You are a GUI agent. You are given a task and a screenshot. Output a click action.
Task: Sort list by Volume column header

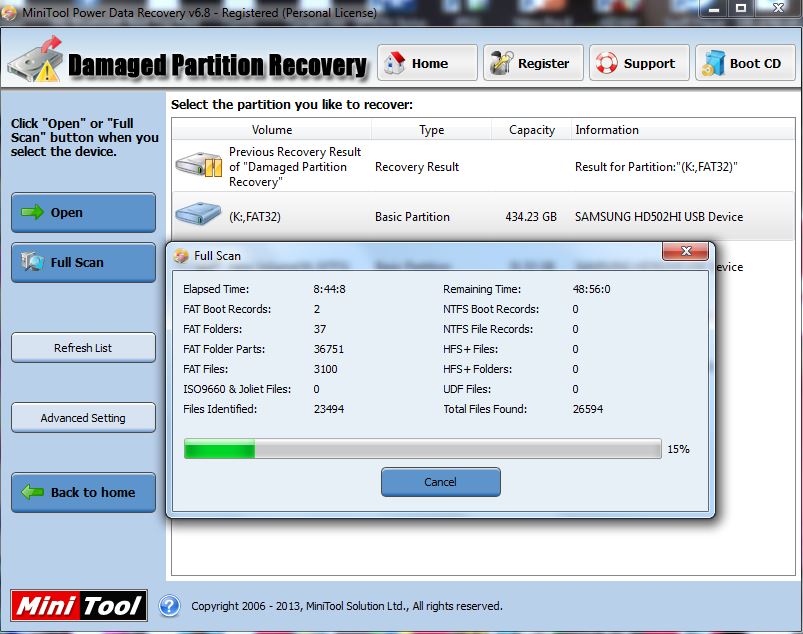[271, 130]
